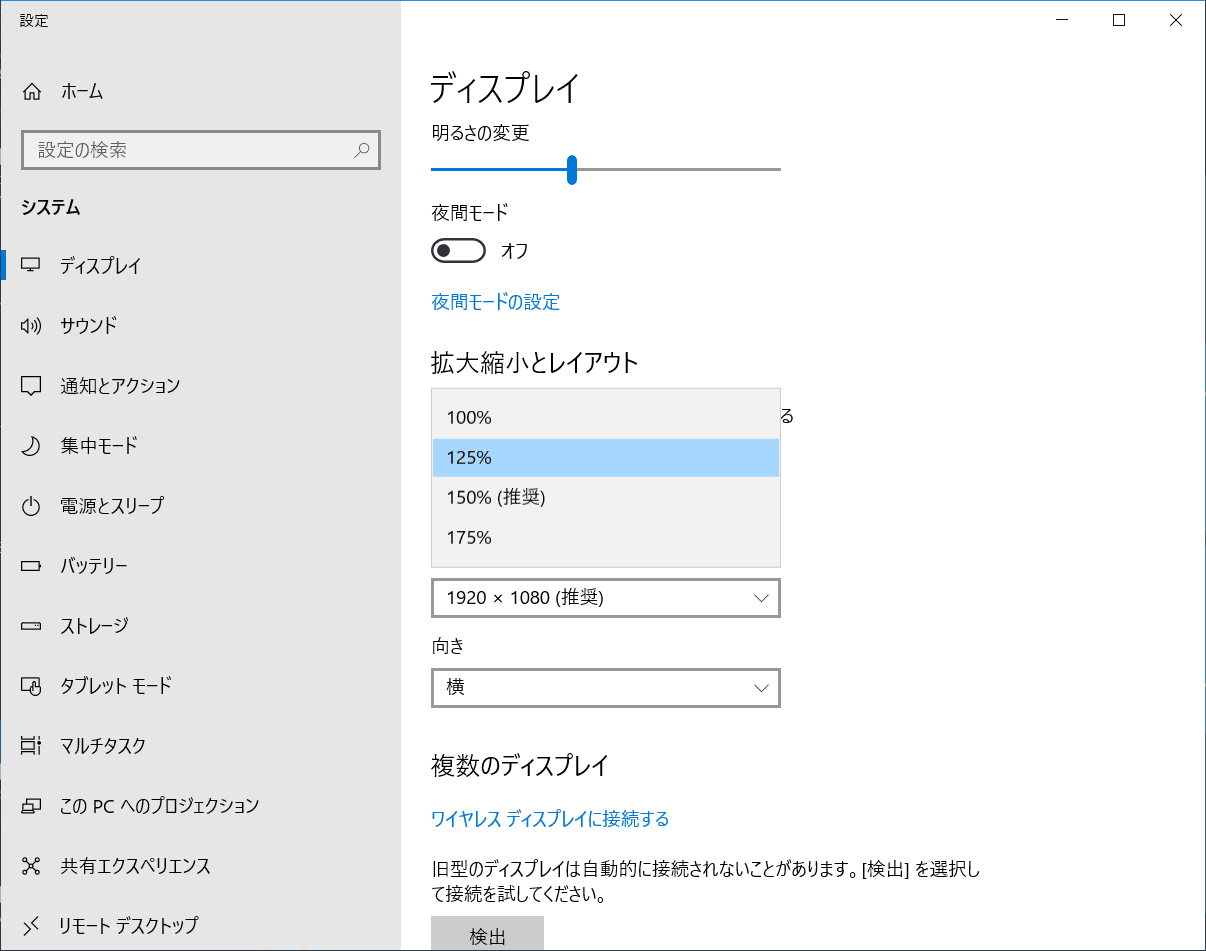This screenshot has width=1206, height=951.
Task: Expand the orientation (向き) dropdown
Action: (x=605, y=688)
